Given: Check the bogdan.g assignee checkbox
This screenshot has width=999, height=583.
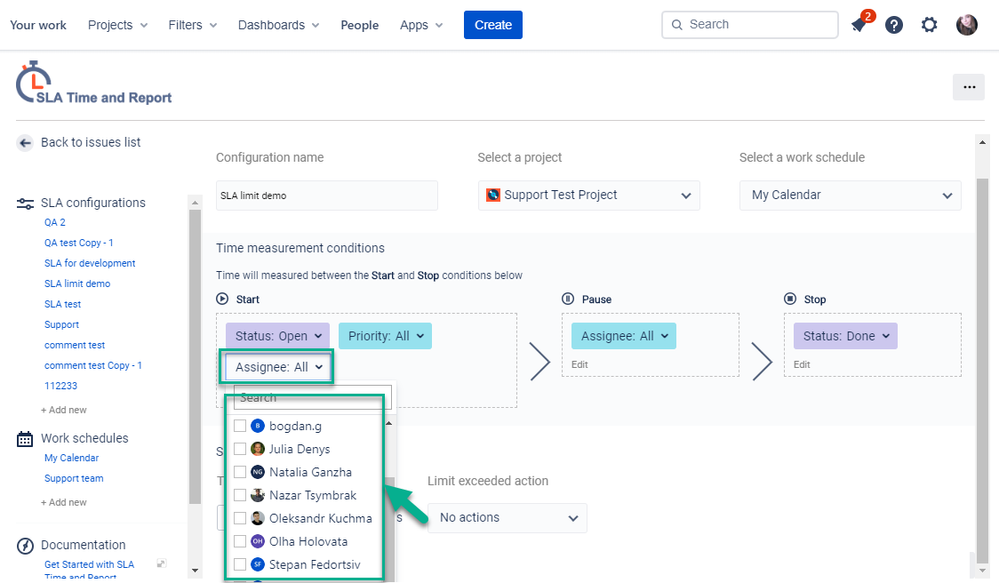Looking at the screenshot, I should click(240, 426).
